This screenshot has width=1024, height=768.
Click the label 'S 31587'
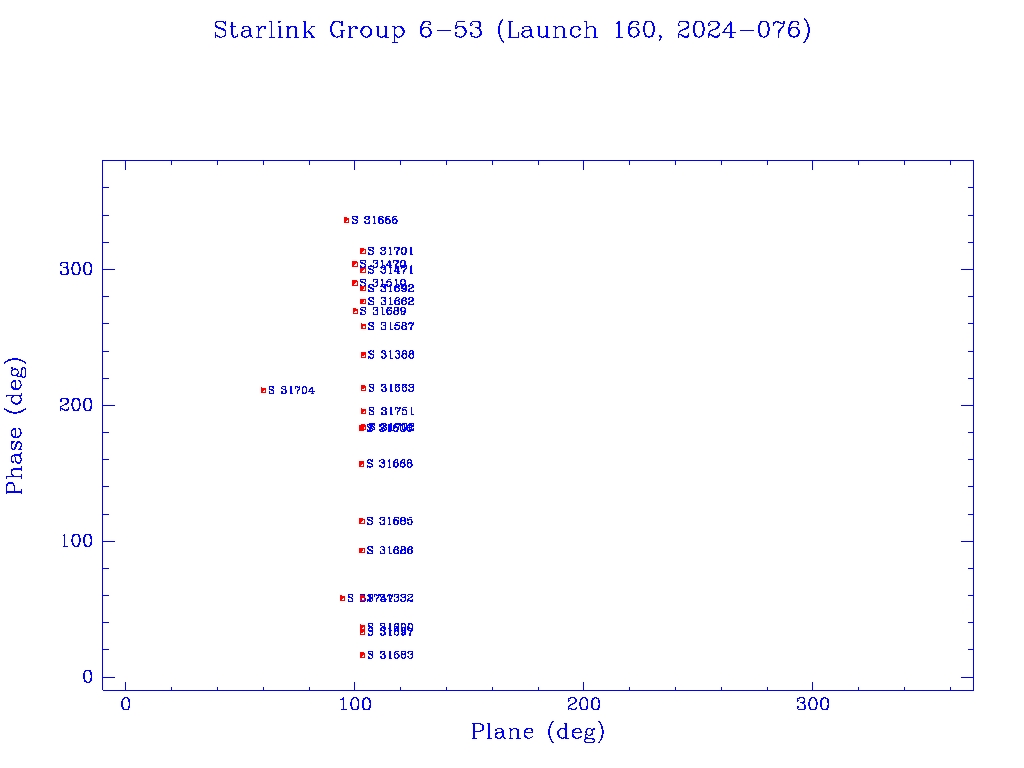point(391,327)
